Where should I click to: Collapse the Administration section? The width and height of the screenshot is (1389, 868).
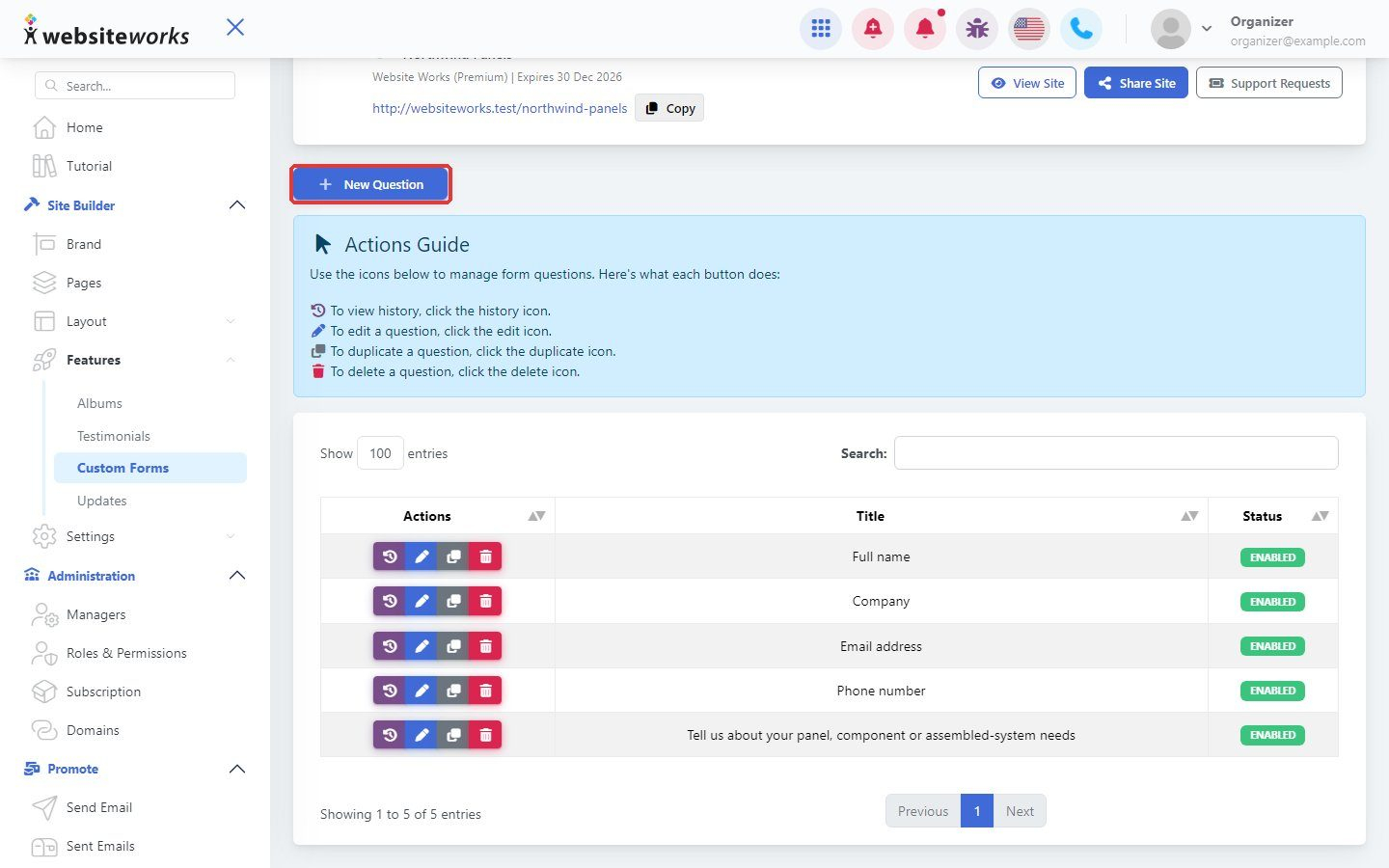click(x=237, y=576)
